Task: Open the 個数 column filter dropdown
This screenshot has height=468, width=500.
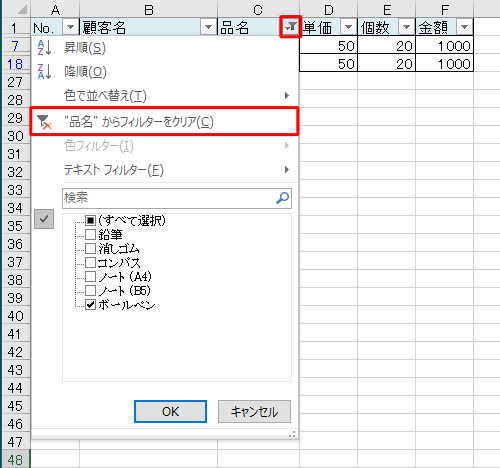Action: [406, 27]
